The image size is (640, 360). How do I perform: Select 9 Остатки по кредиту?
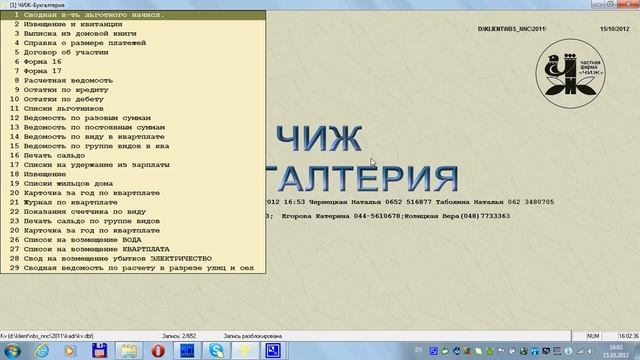pos(133,90)
